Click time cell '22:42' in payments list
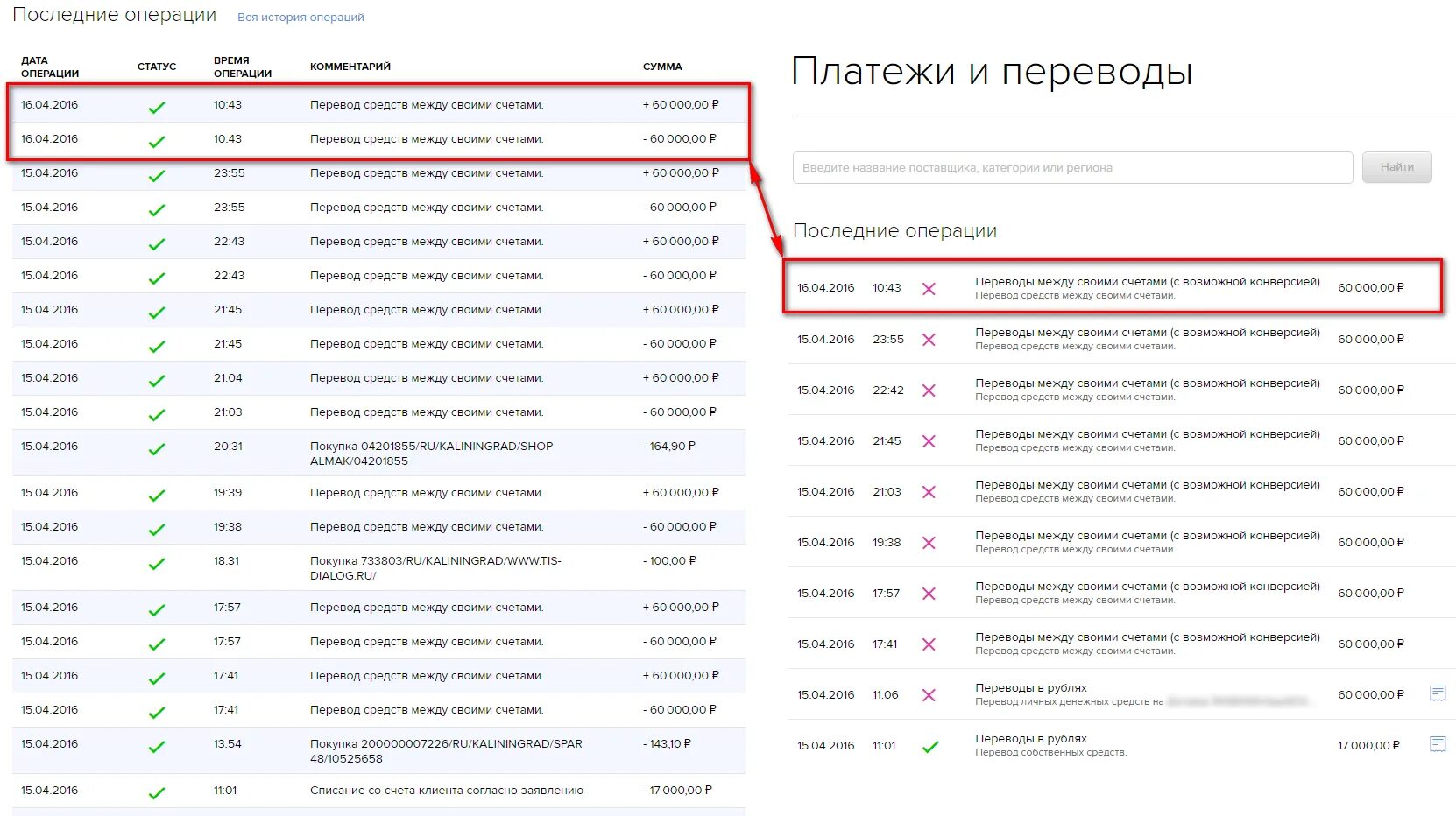The width and height of the screenshot is (1456, 816). coord(888,390)
